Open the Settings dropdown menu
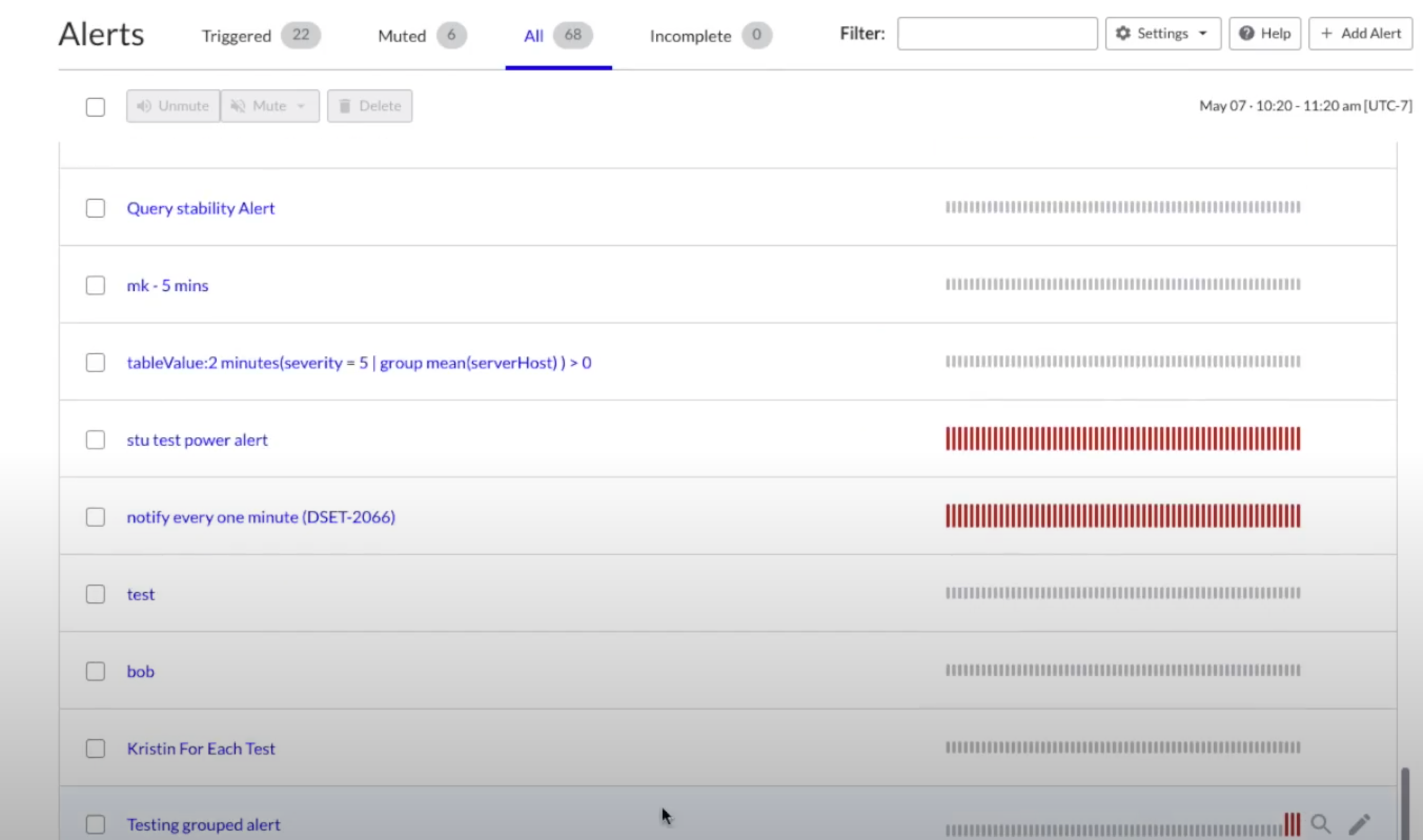This screenshot has width=1423, height=840. pos(1163,34)
